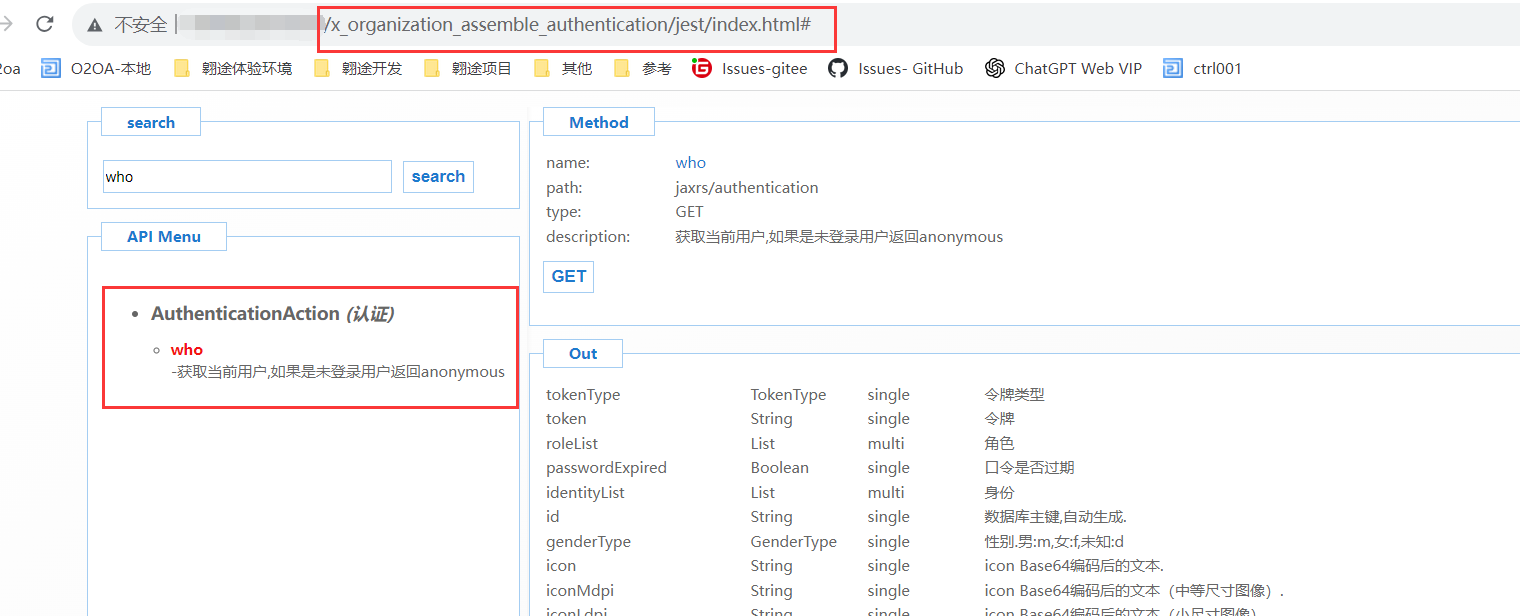Click the blue who method name

coord(691,162)
